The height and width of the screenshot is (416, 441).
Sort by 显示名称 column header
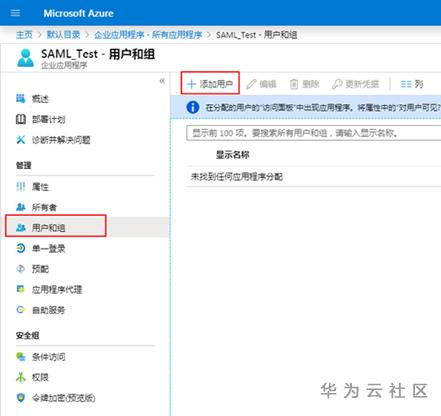(233, 155)
